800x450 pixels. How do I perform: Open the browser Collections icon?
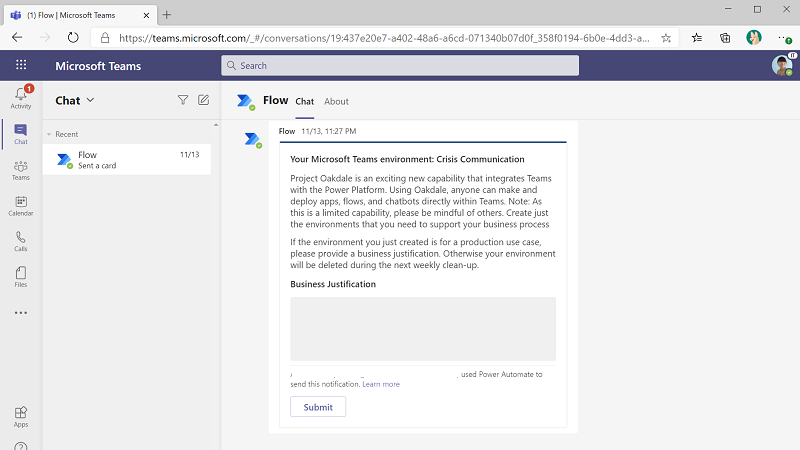tap(725, 38)
